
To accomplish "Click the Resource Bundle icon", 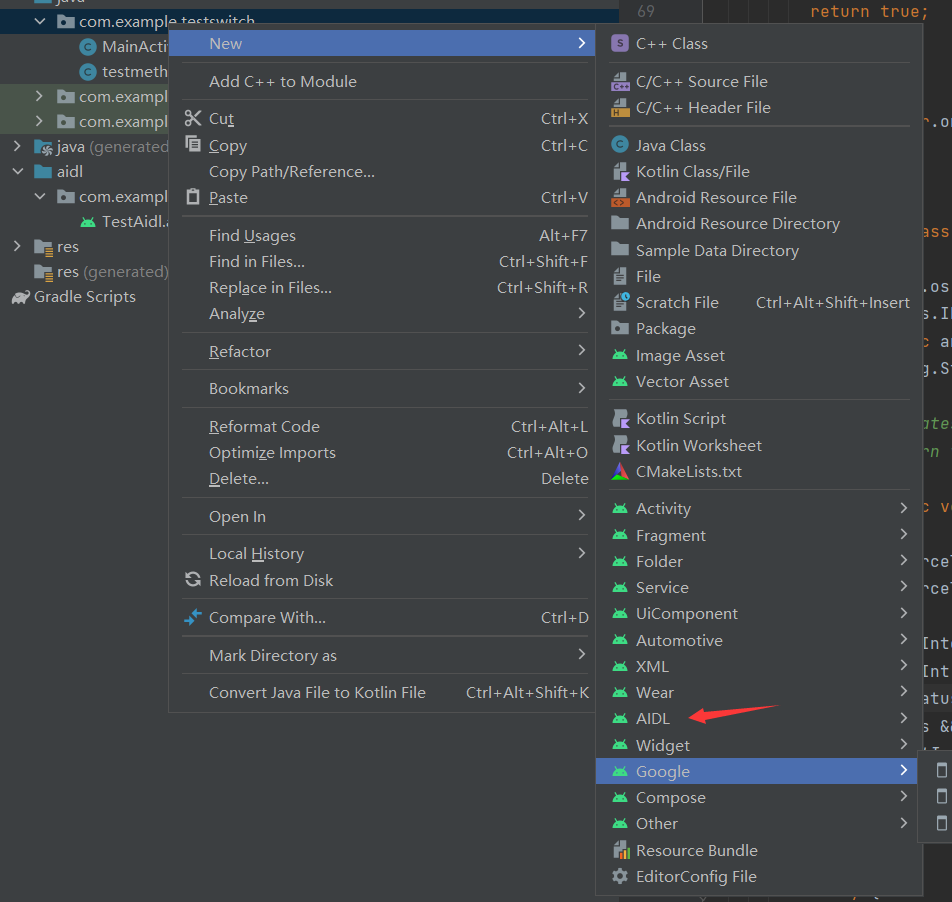I will [620, 850].
